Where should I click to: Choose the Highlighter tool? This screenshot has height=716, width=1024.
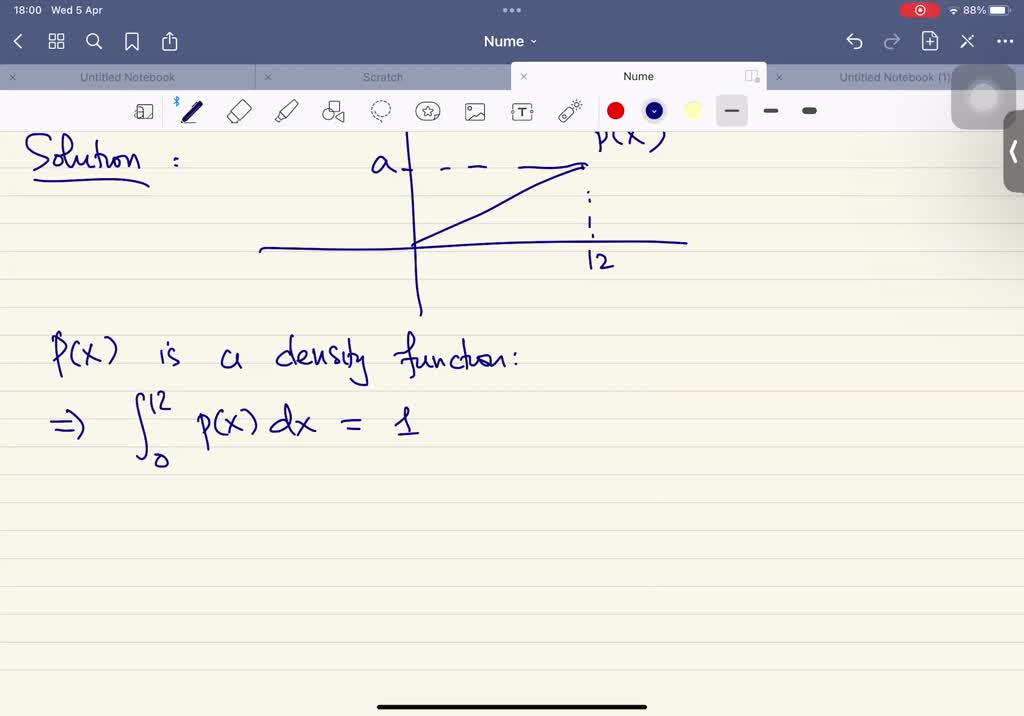pos(286,111)
